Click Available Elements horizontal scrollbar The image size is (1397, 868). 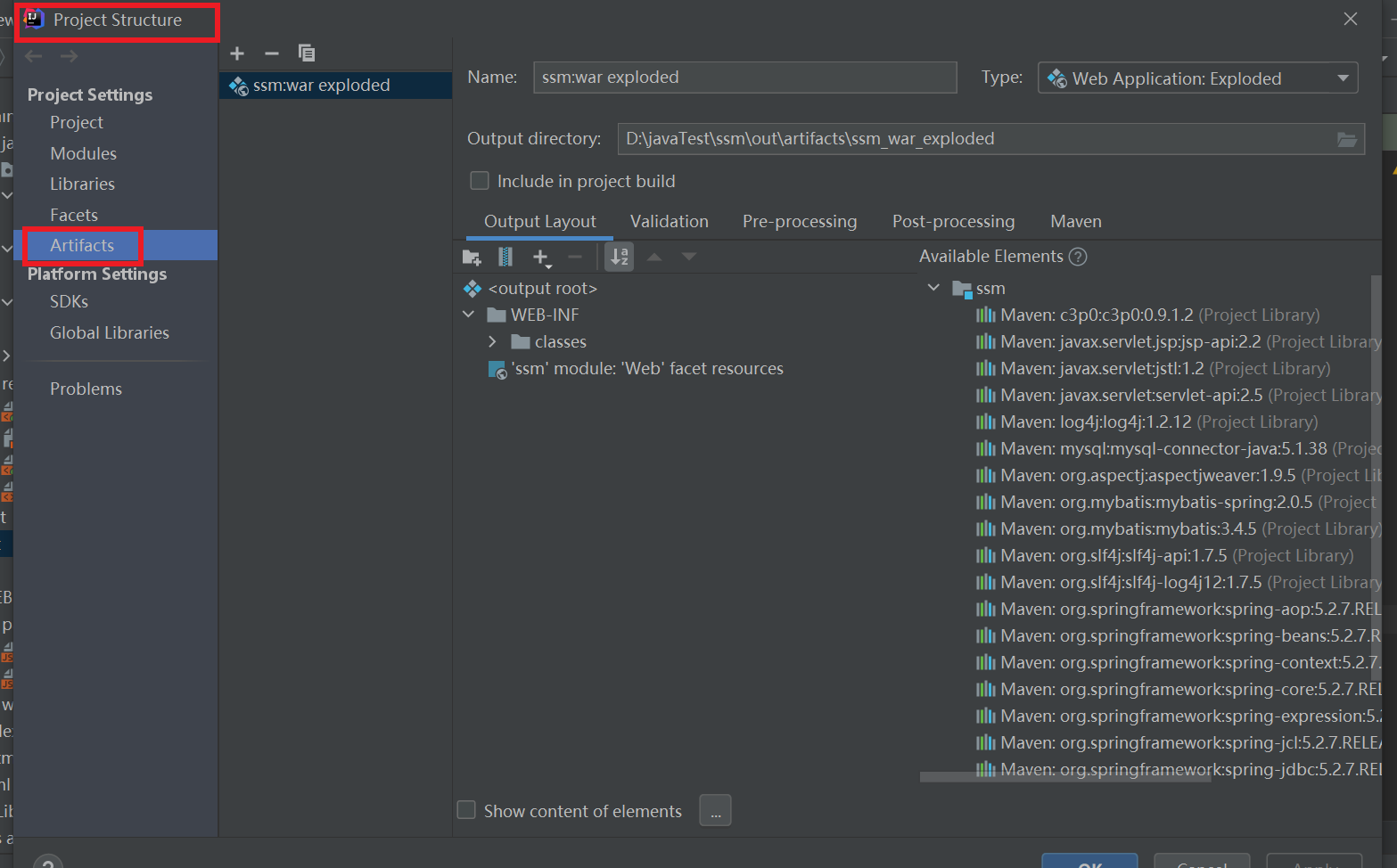pos(1065,777)
